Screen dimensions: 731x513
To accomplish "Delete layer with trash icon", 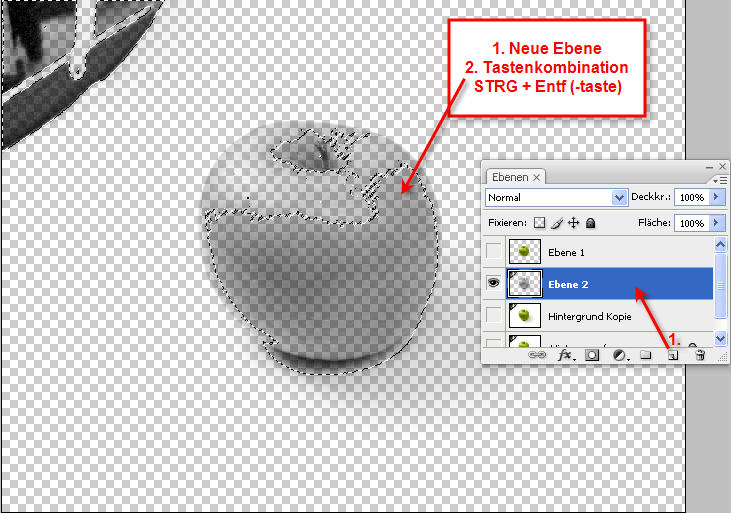I will click(x=700, y=355).
